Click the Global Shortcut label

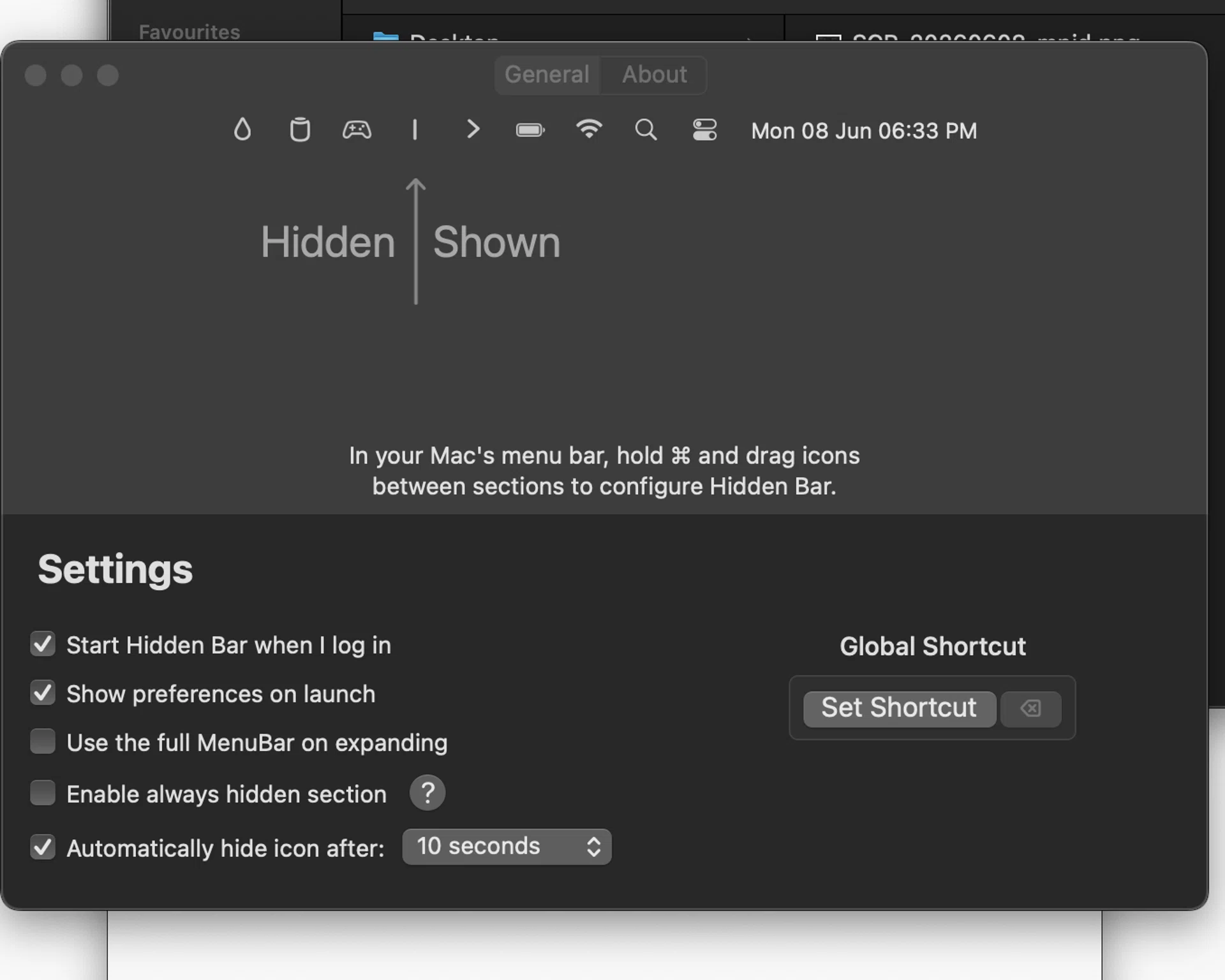[x=932, y=646]
